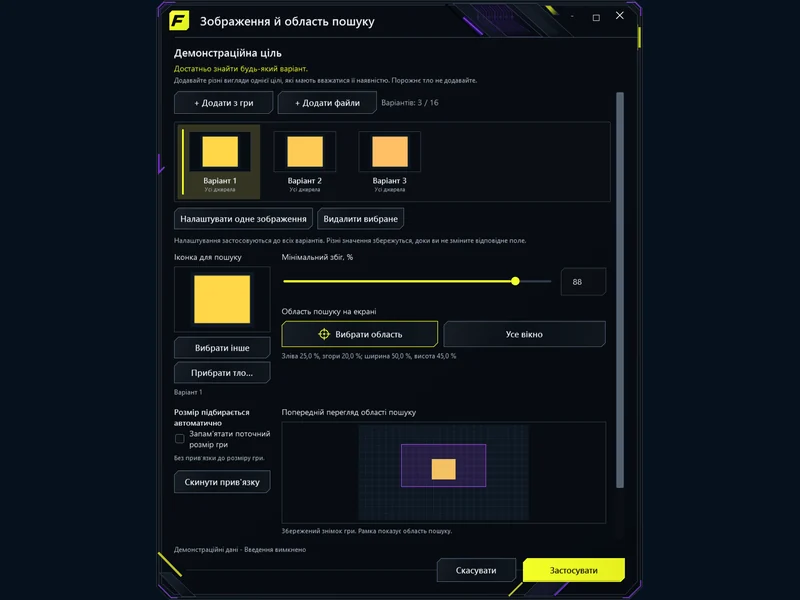
Task: Click the match percentage field showing 88
Action: point(583,282)
